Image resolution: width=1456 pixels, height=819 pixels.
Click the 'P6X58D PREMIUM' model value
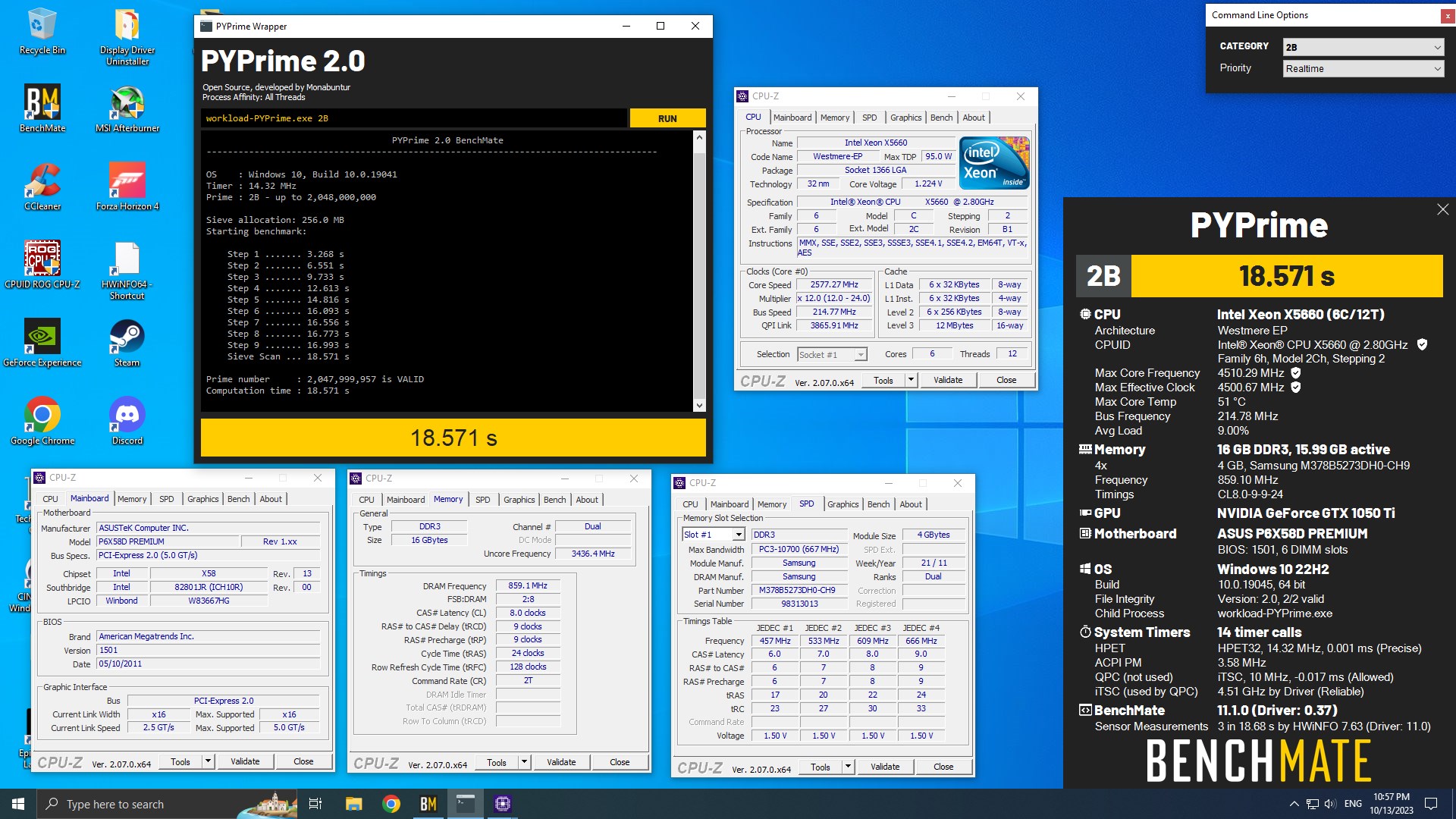(168, 541)
